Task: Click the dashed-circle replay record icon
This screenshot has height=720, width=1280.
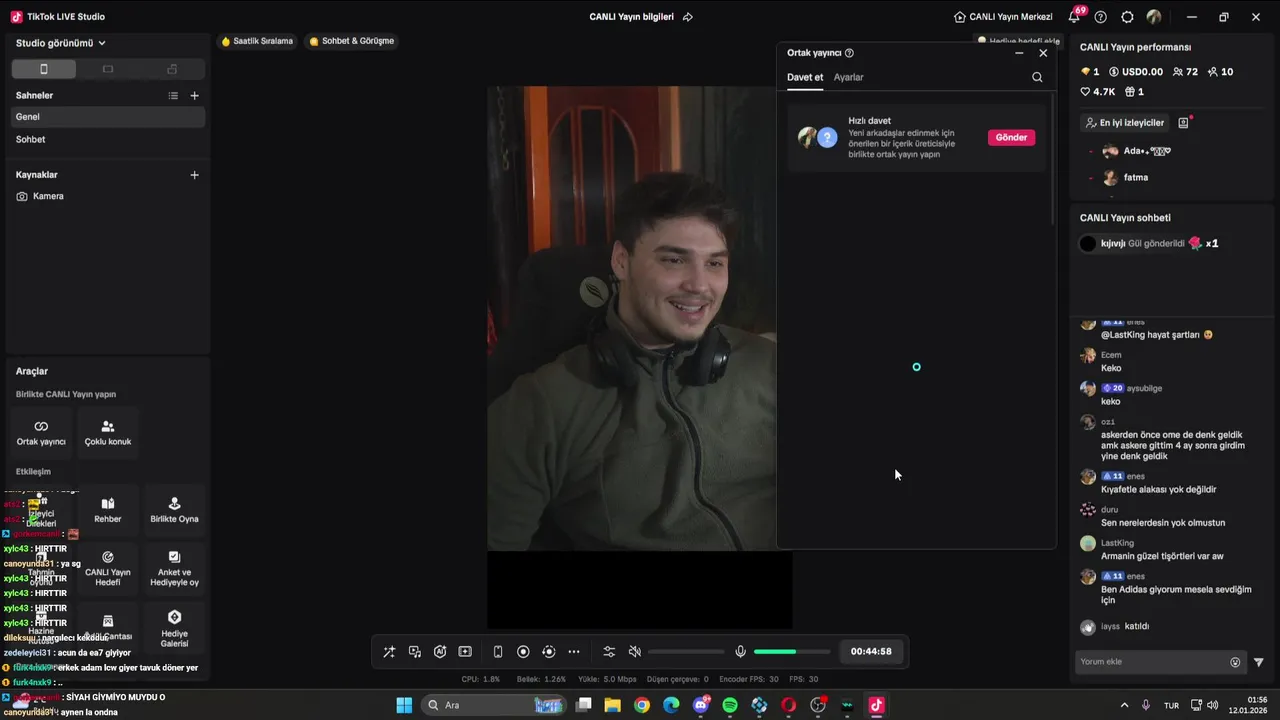Action: (x=548, y=652)
